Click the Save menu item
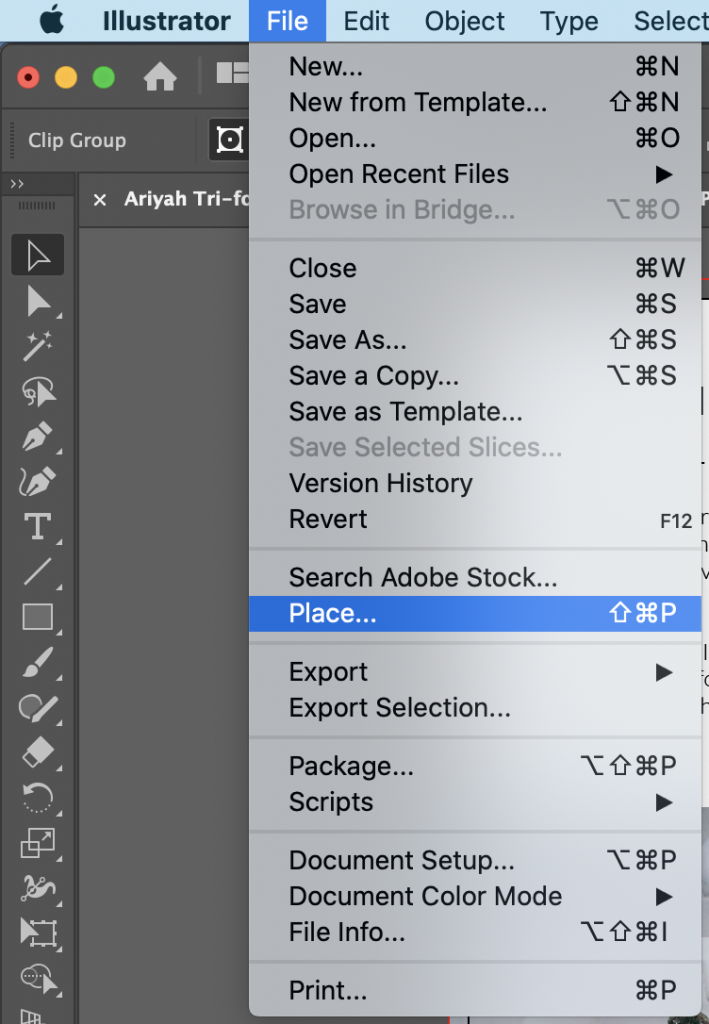The image size is (709, 1024). point(475,304)
